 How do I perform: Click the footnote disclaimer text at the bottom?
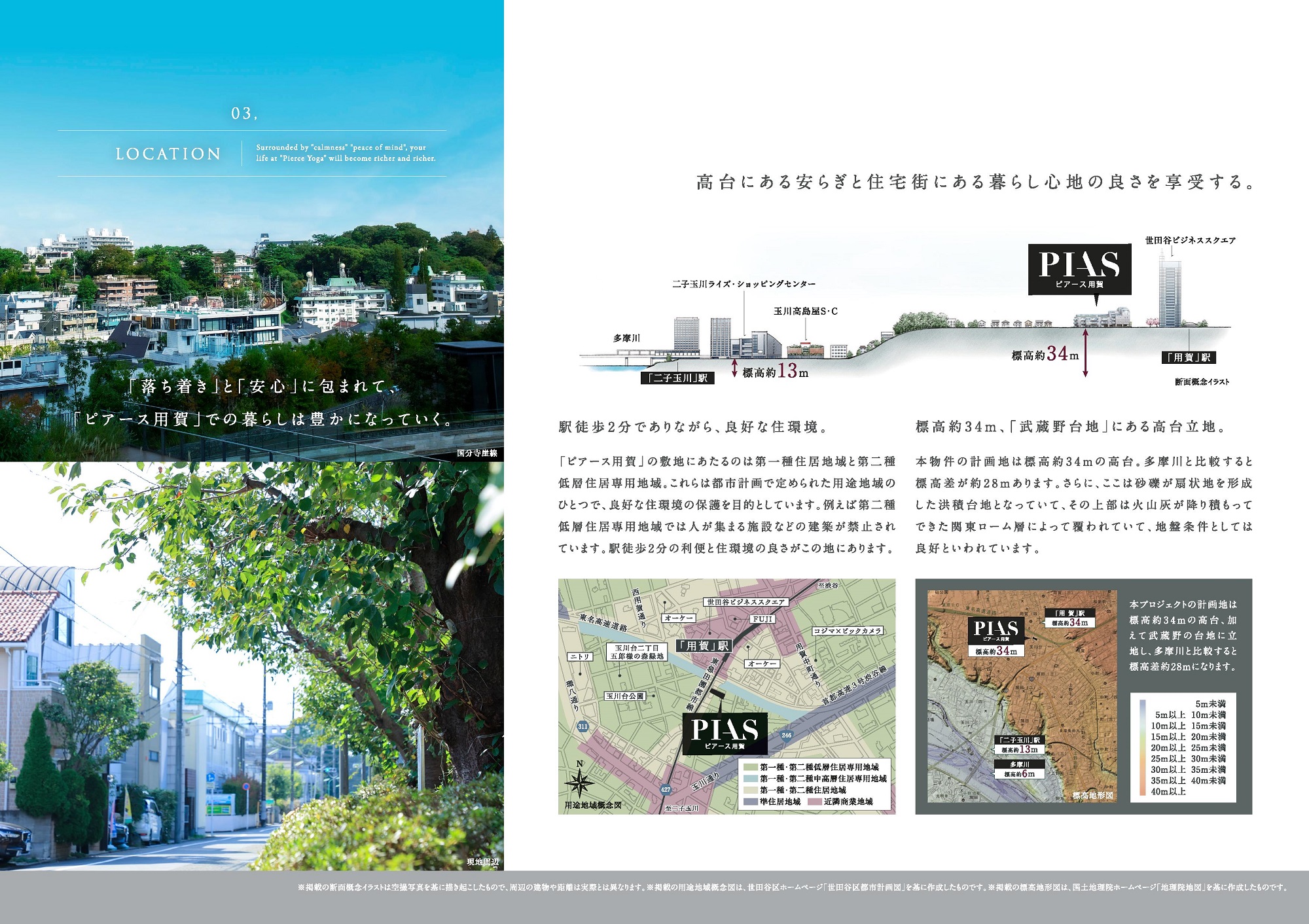(793, 888)
